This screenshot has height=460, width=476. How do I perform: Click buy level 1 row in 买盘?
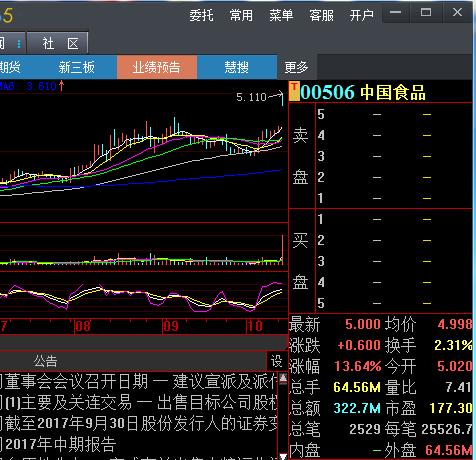pos(394,219)
